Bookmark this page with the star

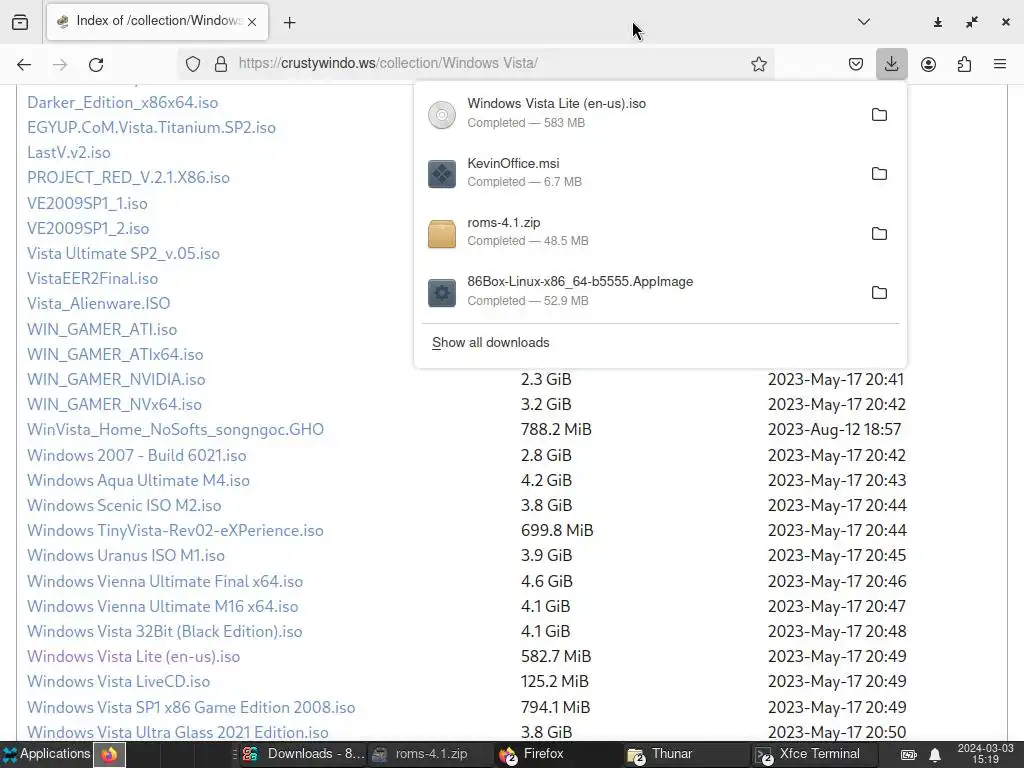pos(758,64)
